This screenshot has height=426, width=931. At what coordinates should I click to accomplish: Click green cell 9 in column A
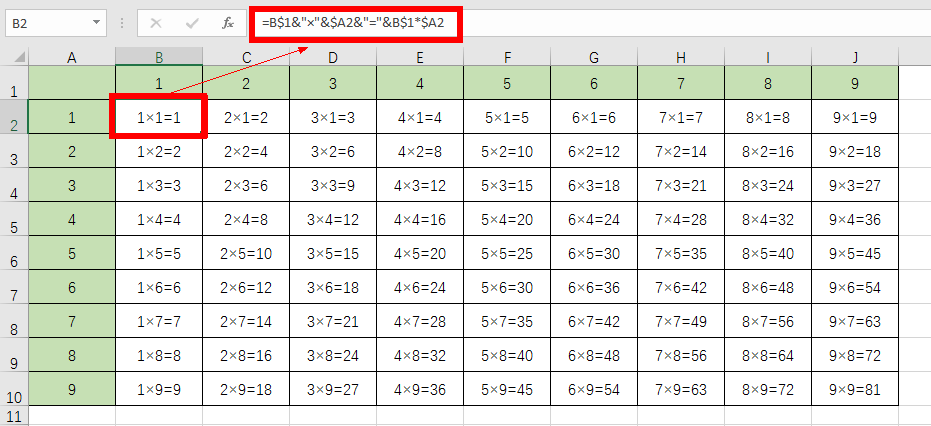pyautogui.click(x=72, y=390)
